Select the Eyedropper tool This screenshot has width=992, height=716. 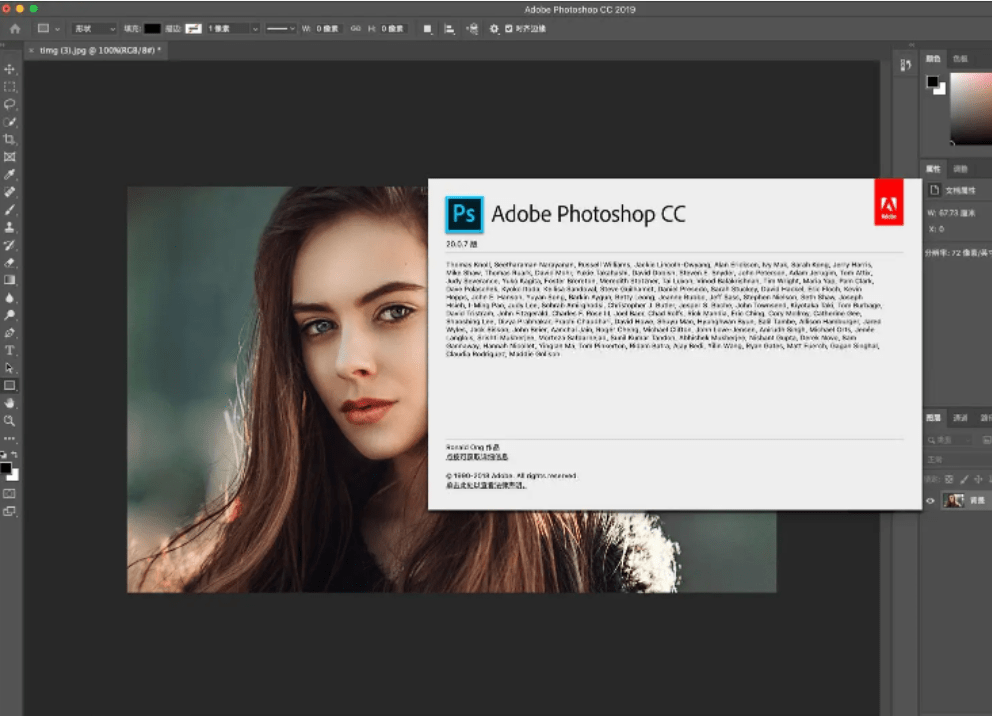click(9, 175)
